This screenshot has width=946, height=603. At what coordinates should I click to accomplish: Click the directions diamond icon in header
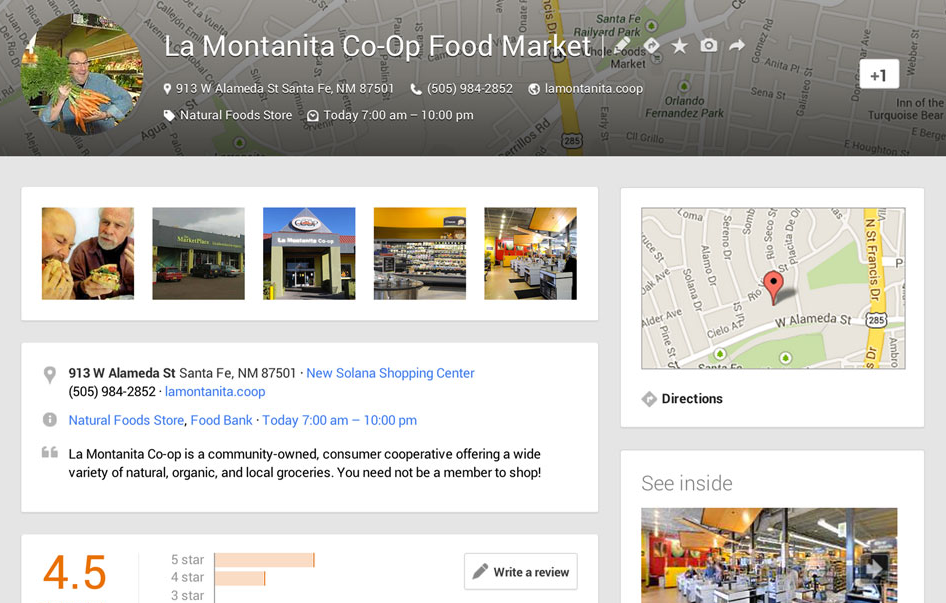pos(651,46)
